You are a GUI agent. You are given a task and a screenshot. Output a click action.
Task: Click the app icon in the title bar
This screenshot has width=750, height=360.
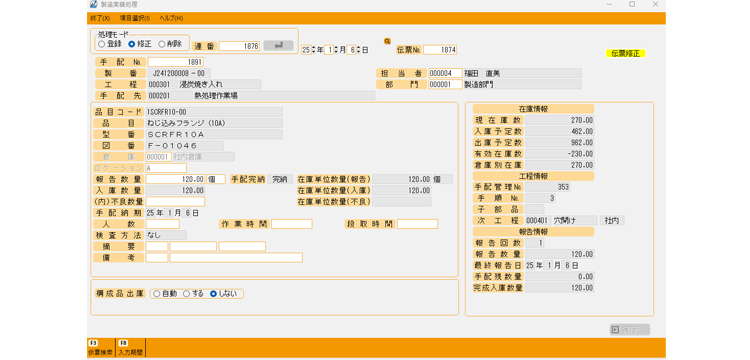click(x=93, y=5)
